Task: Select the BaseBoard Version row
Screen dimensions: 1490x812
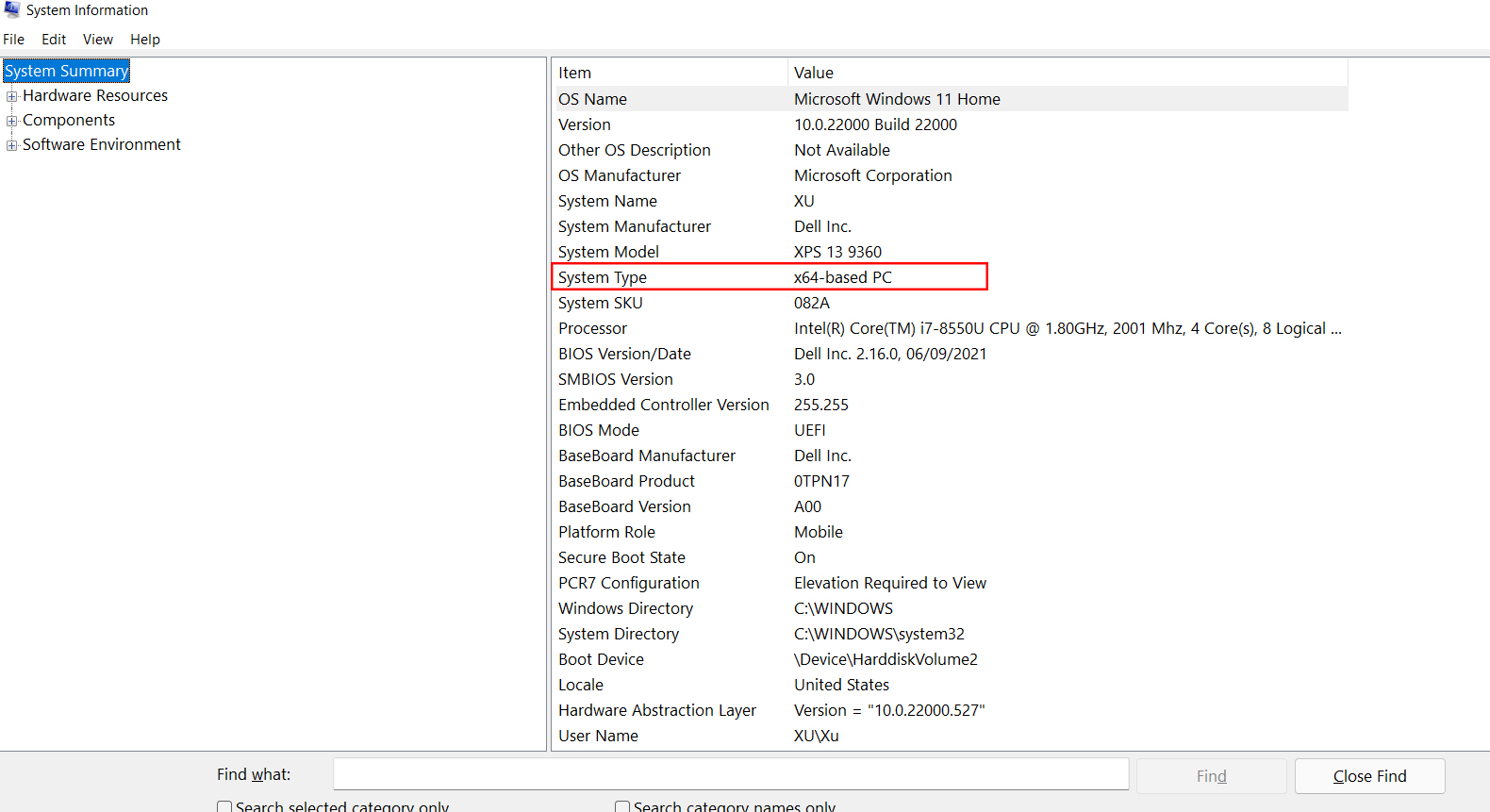Action: 951,506
